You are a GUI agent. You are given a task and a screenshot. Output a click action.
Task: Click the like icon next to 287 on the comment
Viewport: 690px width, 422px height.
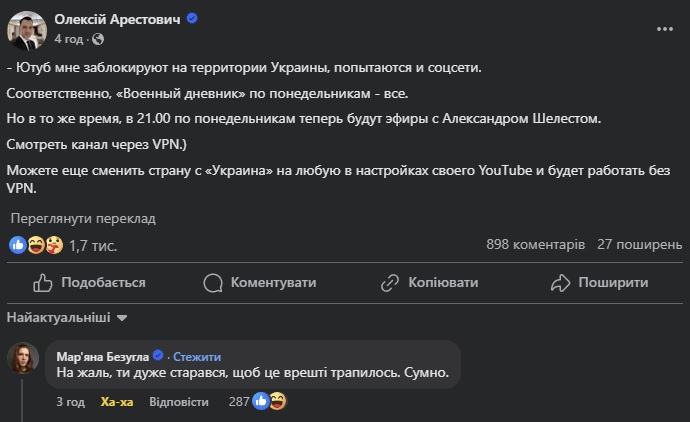(261, 401)
